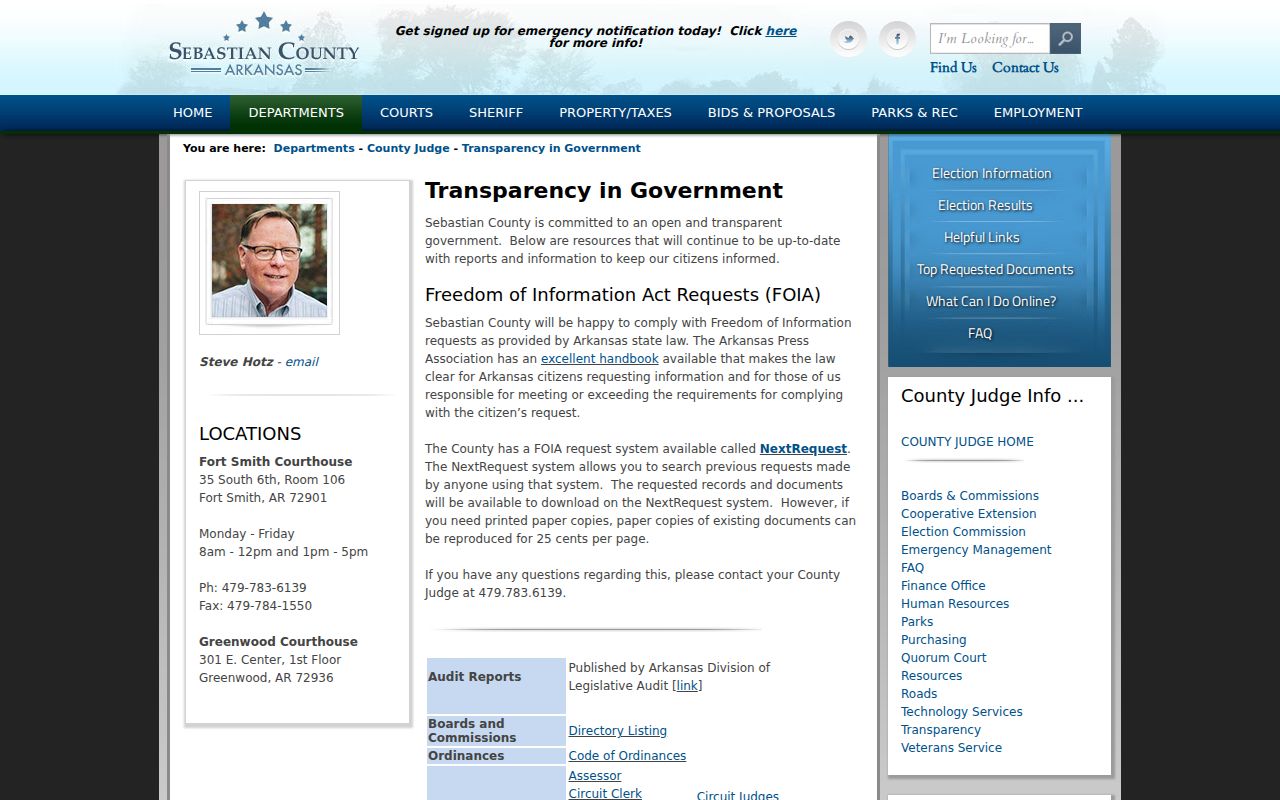The width and height of the screenshot is (1280, 800).
Task: Click the emergency notification "here" link
Action: (781, 31)
